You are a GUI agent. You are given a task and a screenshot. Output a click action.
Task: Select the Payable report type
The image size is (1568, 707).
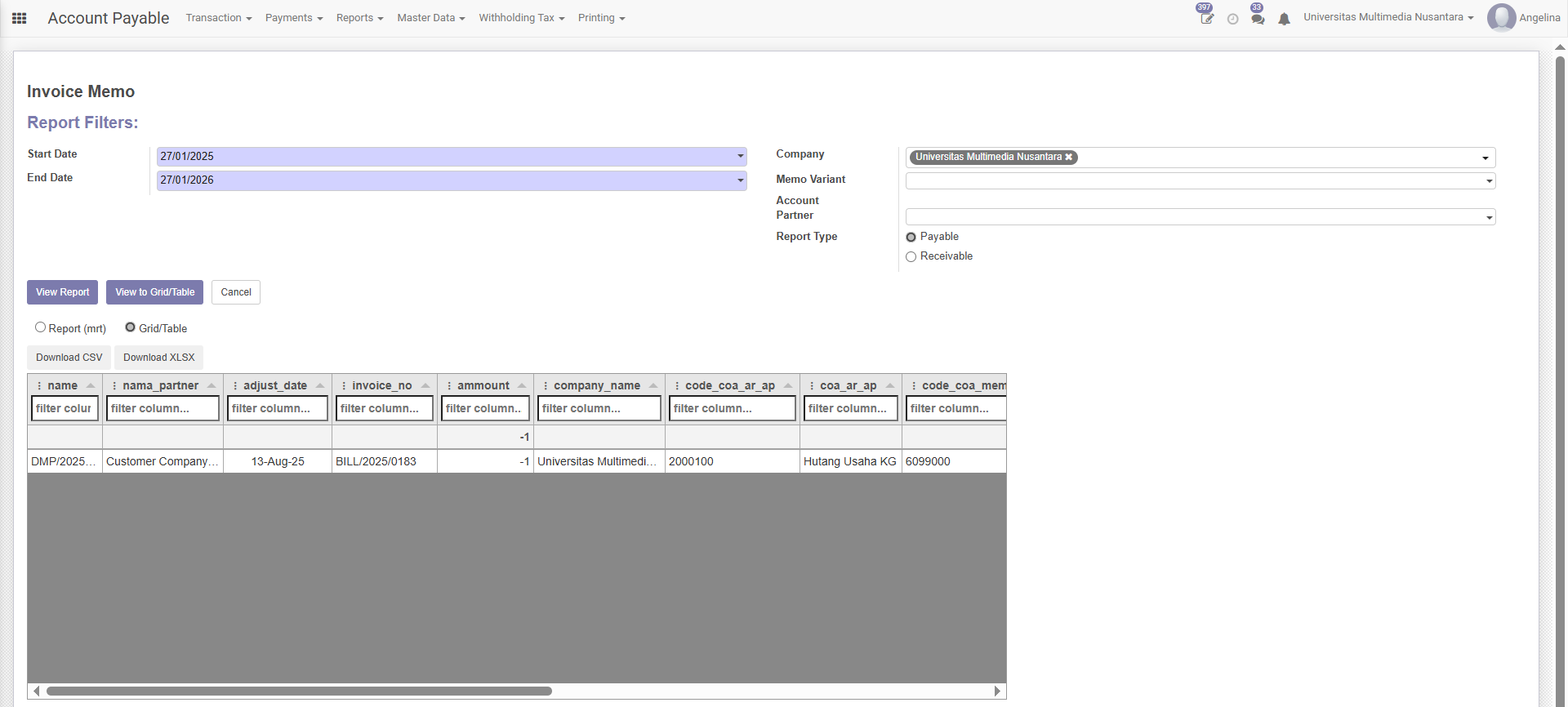pos(911,238)
